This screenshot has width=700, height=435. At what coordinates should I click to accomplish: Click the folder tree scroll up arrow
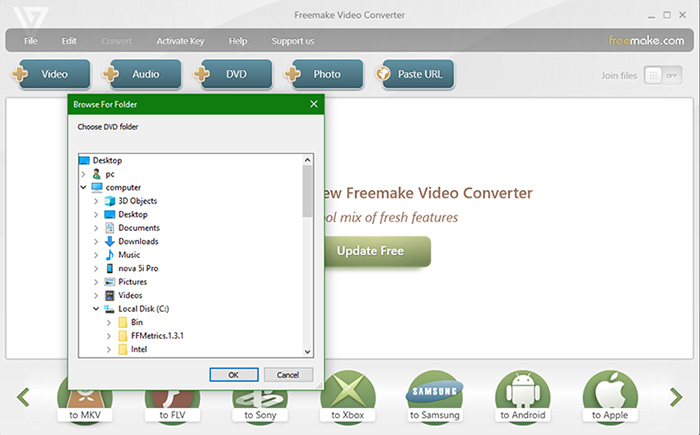(x=307, y=160)
